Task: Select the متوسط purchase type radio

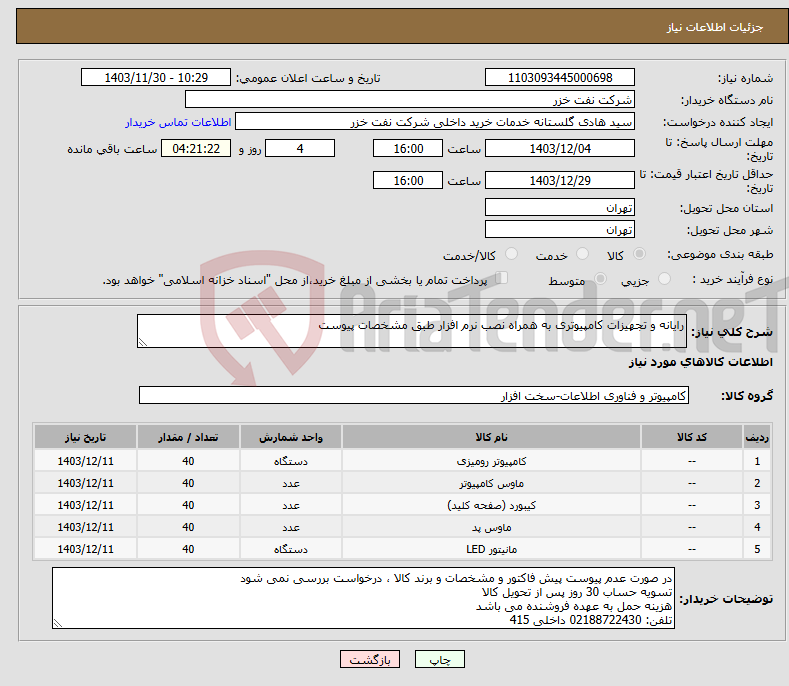Action: [600, 278]
